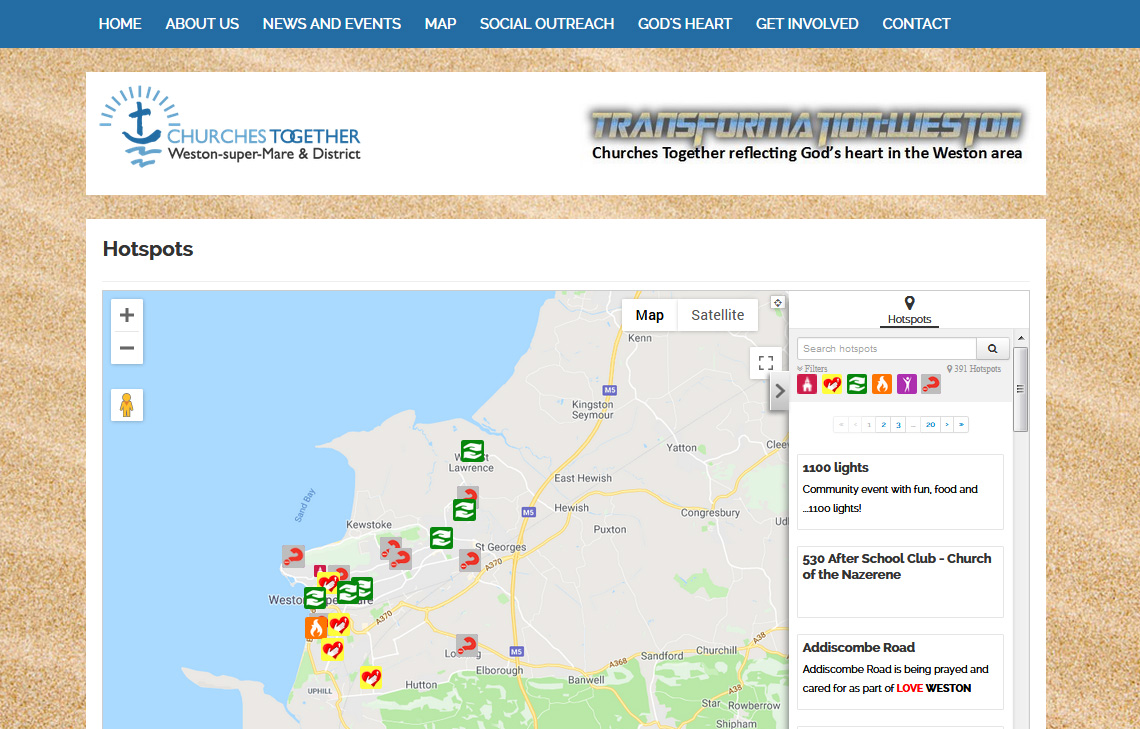Collapse the hotspots side panel arrow
The width and height of the screenshot is (1140, 729).
pyautogui.click(x=780, y=391)
